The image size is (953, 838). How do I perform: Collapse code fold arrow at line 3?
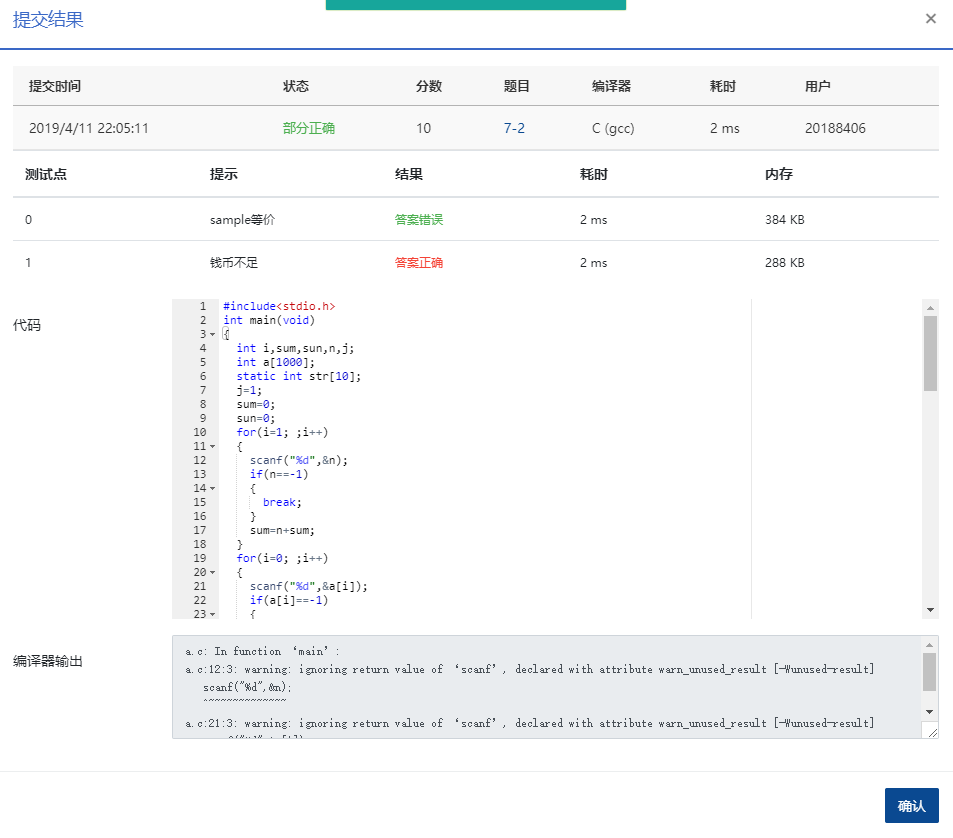click(212, 334)
